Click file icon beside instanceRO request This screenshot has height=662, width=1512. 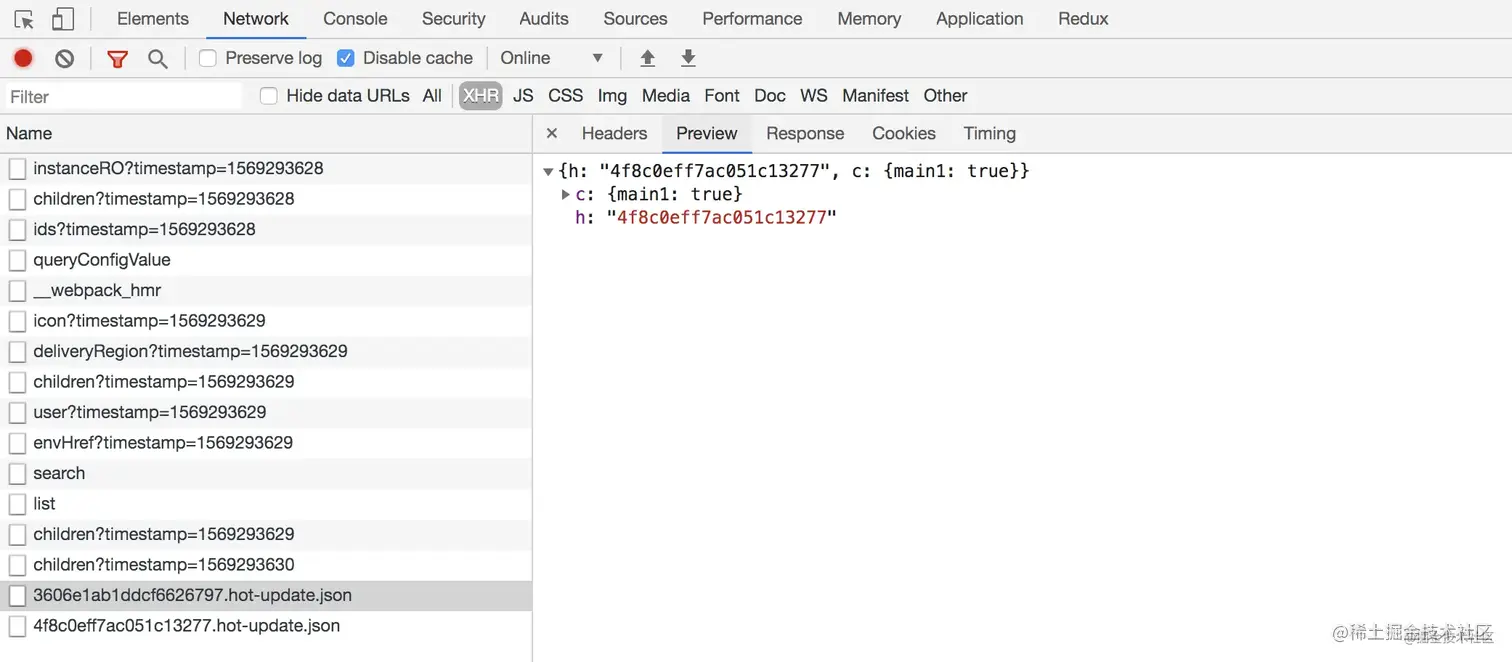[17, 169]
